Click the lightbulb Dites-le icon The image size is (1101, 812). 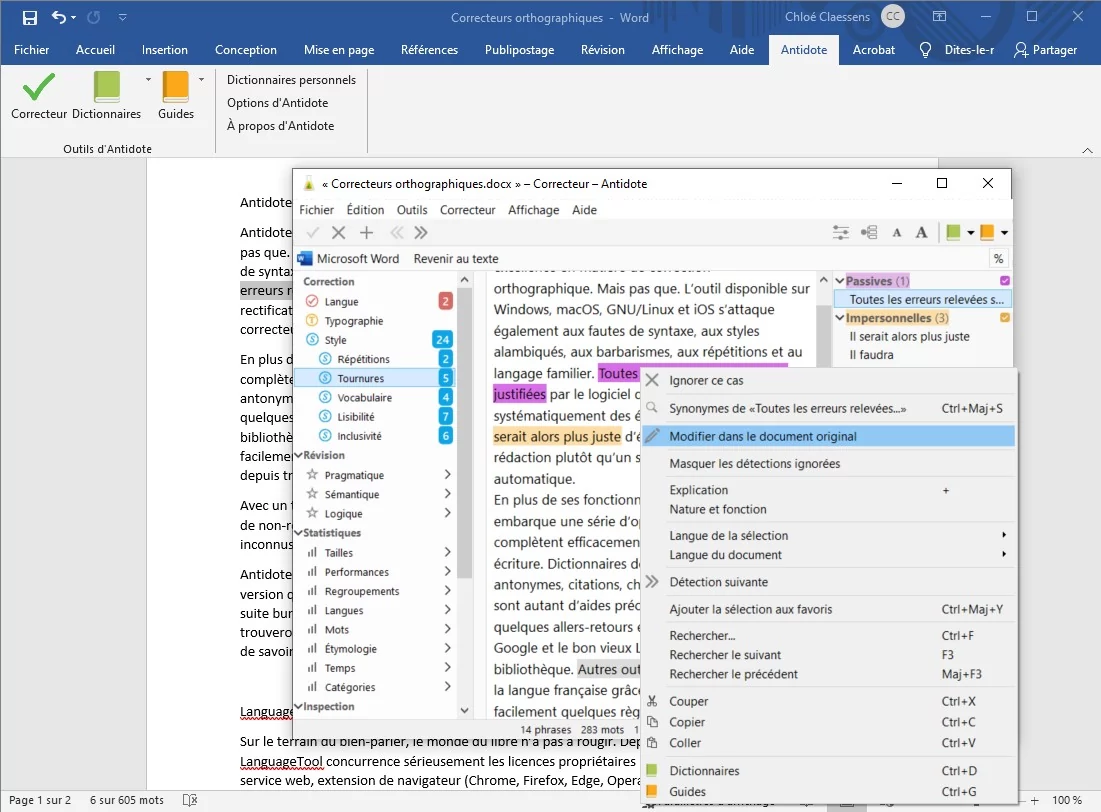coord(925,50)
